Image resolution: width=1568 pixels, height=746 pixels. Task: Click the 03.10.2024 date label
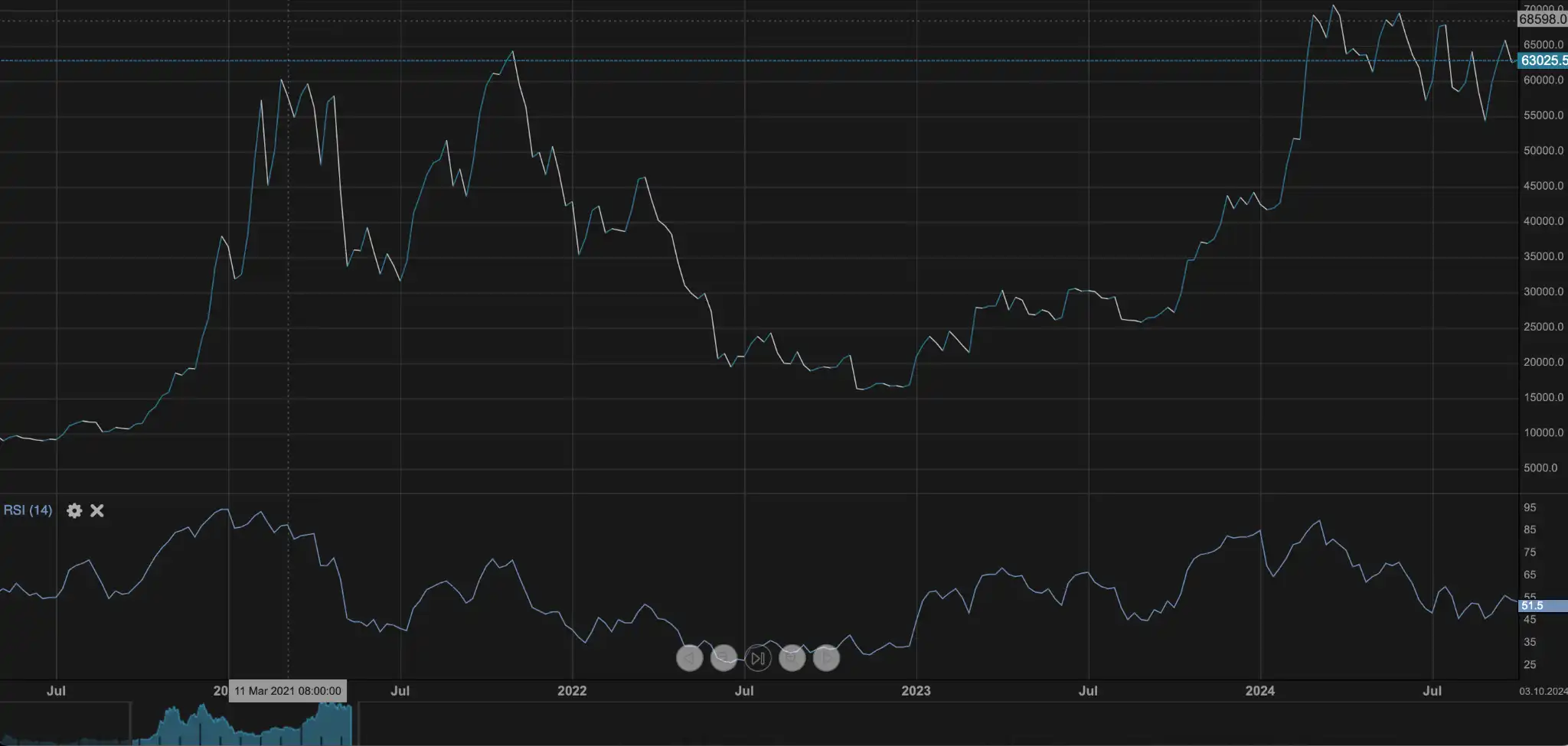1543,691
